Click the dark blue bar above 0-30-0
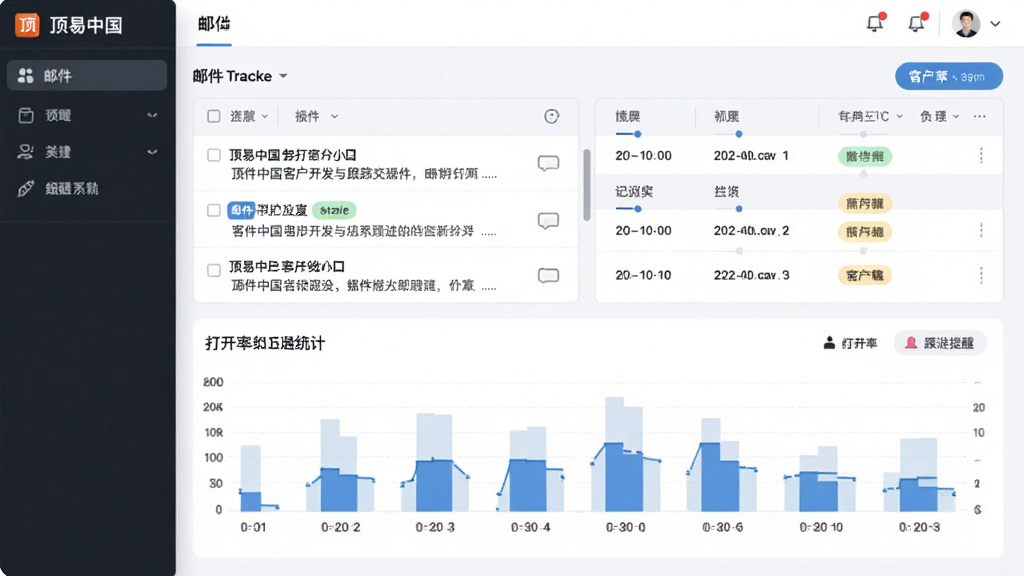The image size is (1024, 576). pos(624,477)
